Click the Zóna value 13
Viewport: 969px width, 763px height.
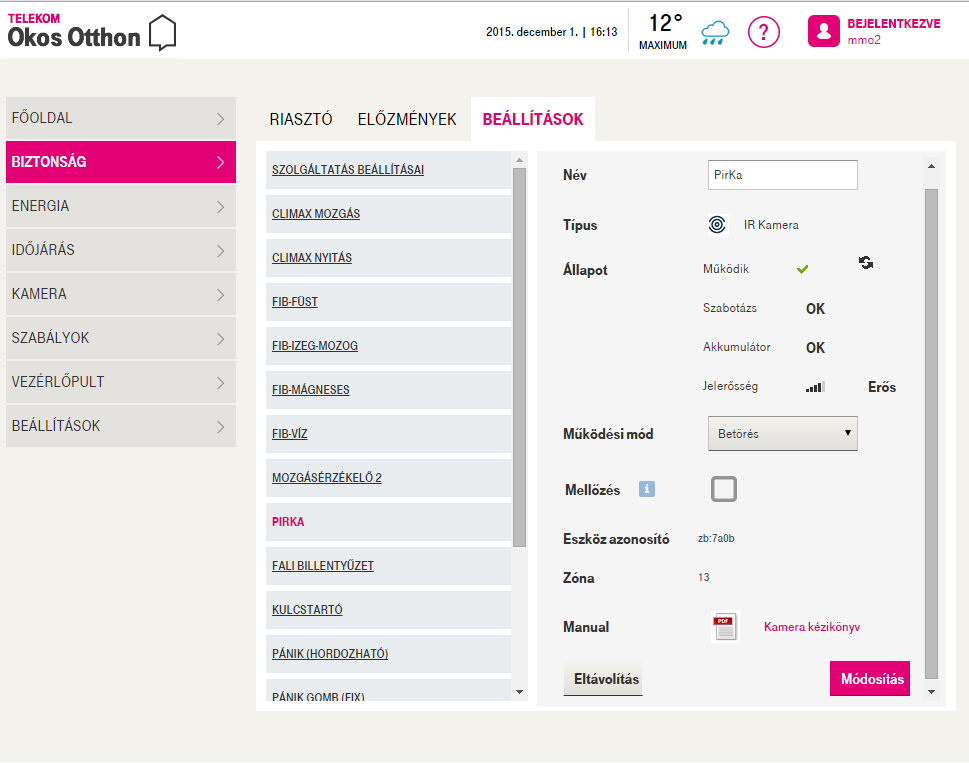click(x=704, y=577)
